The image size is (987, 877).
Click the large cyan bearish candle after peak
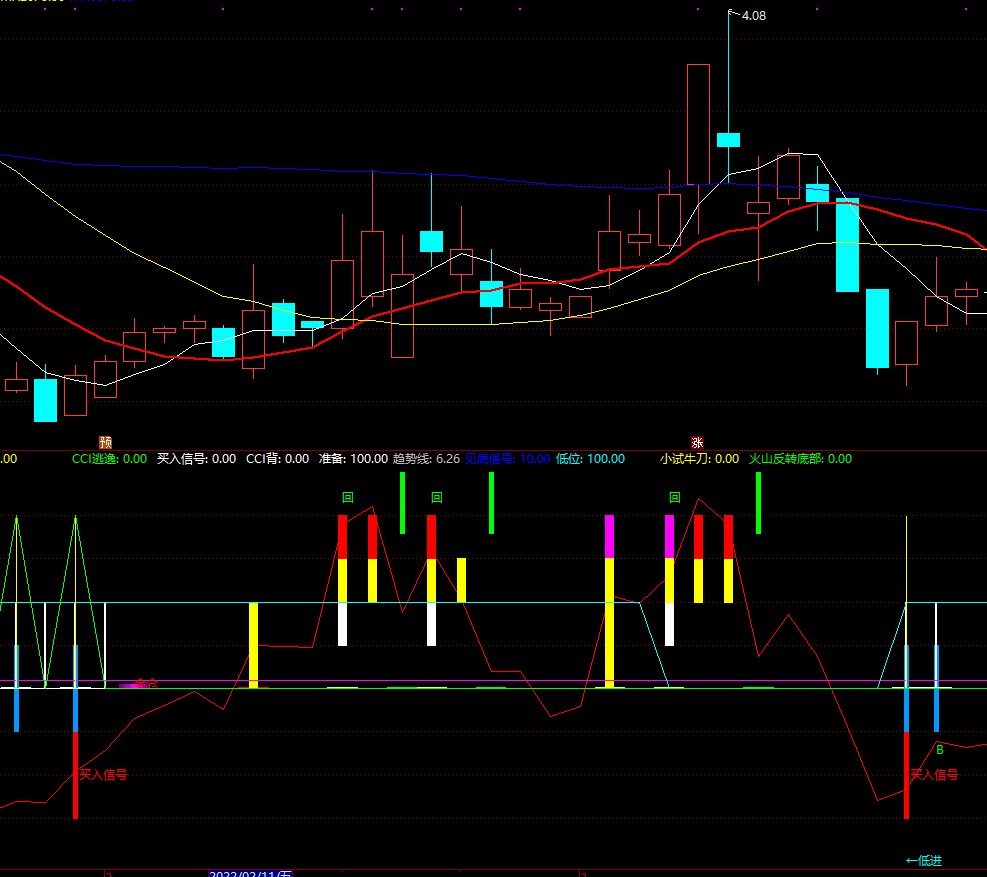tap(847, 245)
